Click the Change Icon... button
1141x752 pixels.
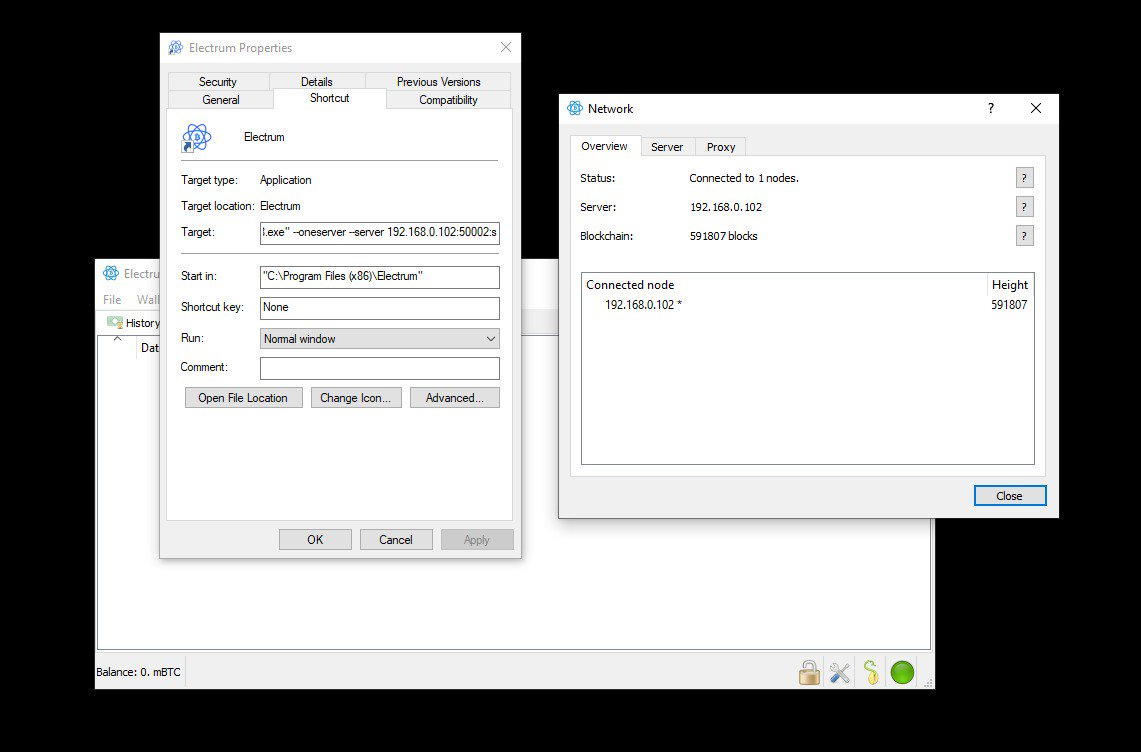[356, 397]
